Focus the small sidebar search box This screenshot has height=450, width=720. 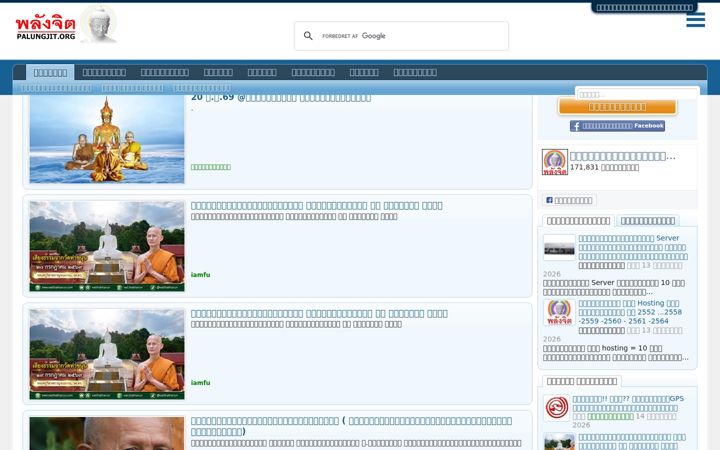coord(637,94)
